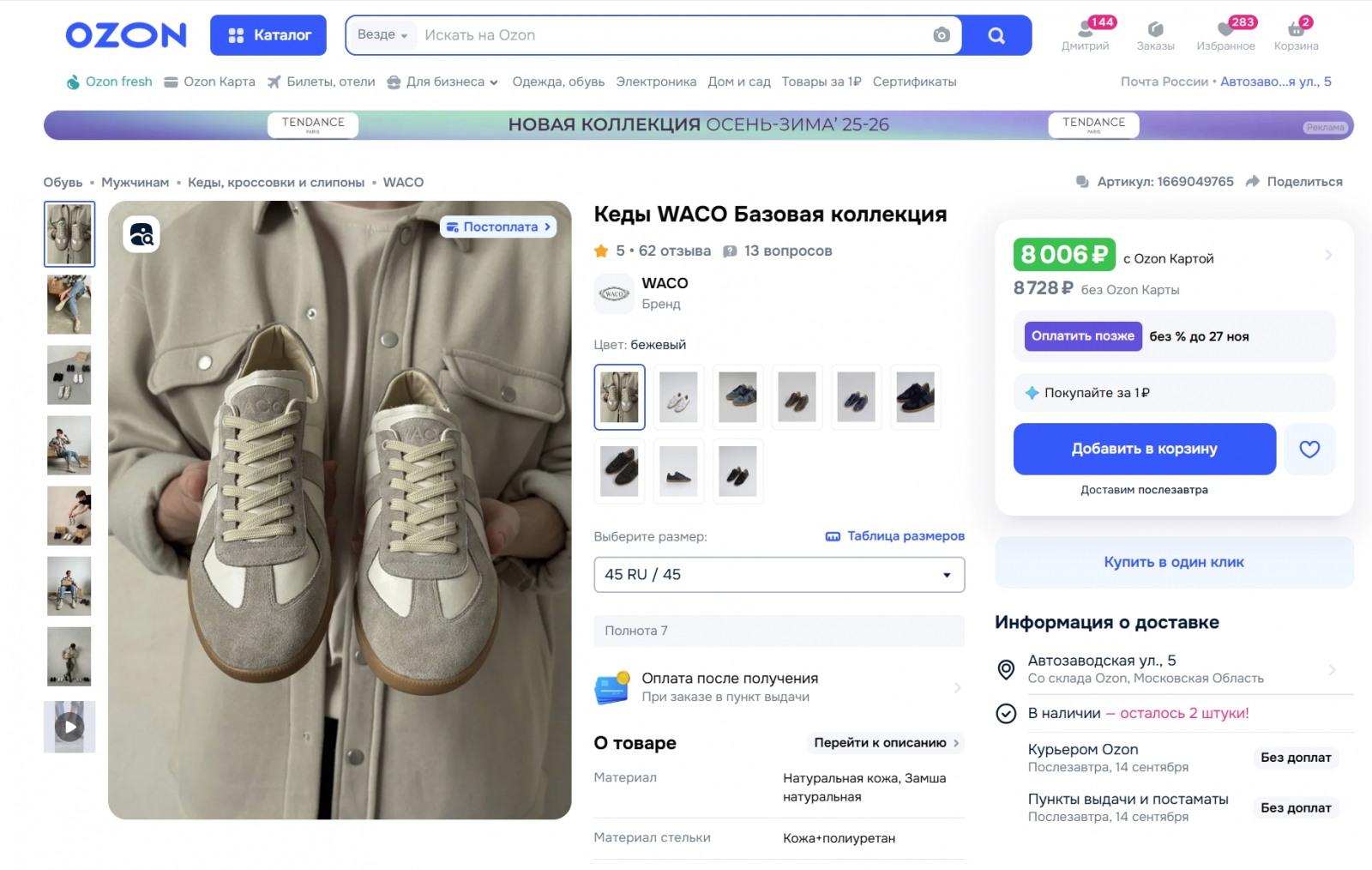Click the Купить в один клик button
Screen dimensions: 1372x870
pyautogui.click(x=1173, y=562)
